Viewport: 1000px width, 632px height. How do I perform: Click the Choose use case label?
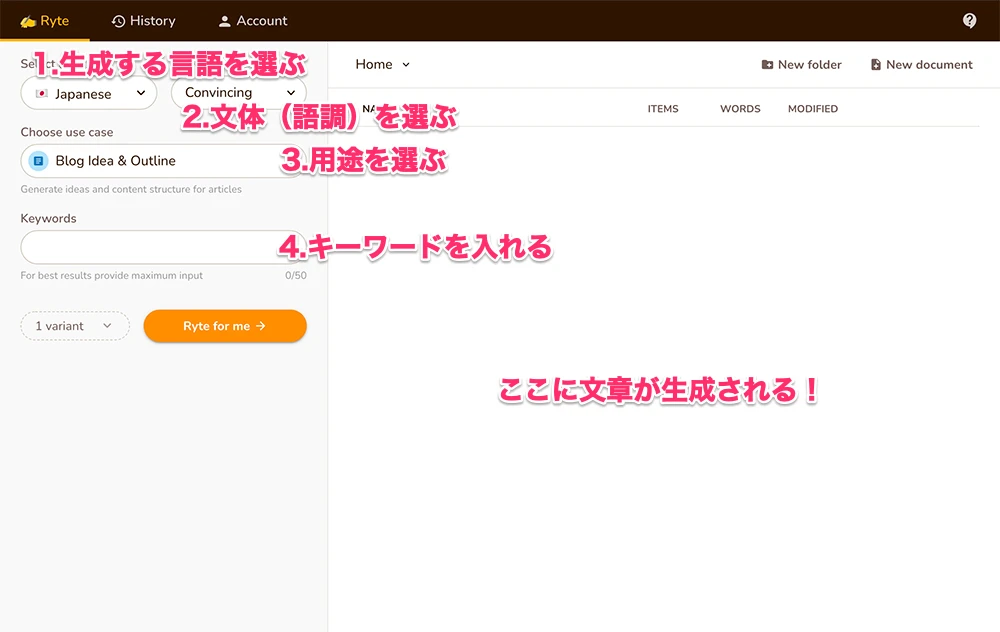(x=67, y=132)
